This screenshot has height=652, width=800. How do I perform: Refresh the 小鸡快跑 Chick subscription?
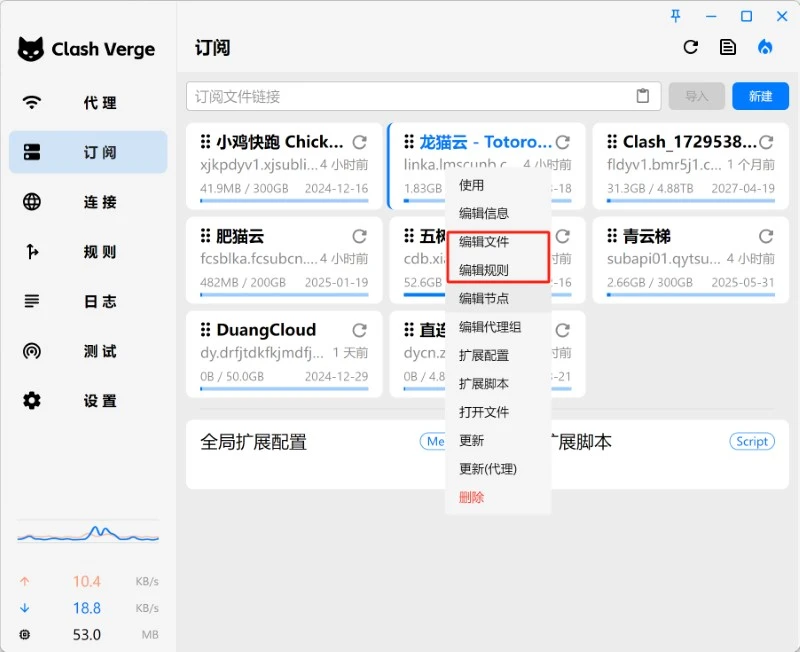point(360,142)
